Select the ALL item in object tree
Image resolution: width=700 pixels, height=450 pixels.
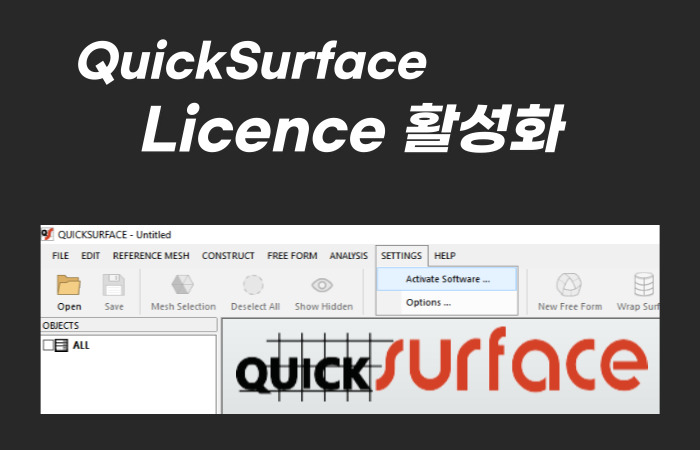click(x=81, y=345)
